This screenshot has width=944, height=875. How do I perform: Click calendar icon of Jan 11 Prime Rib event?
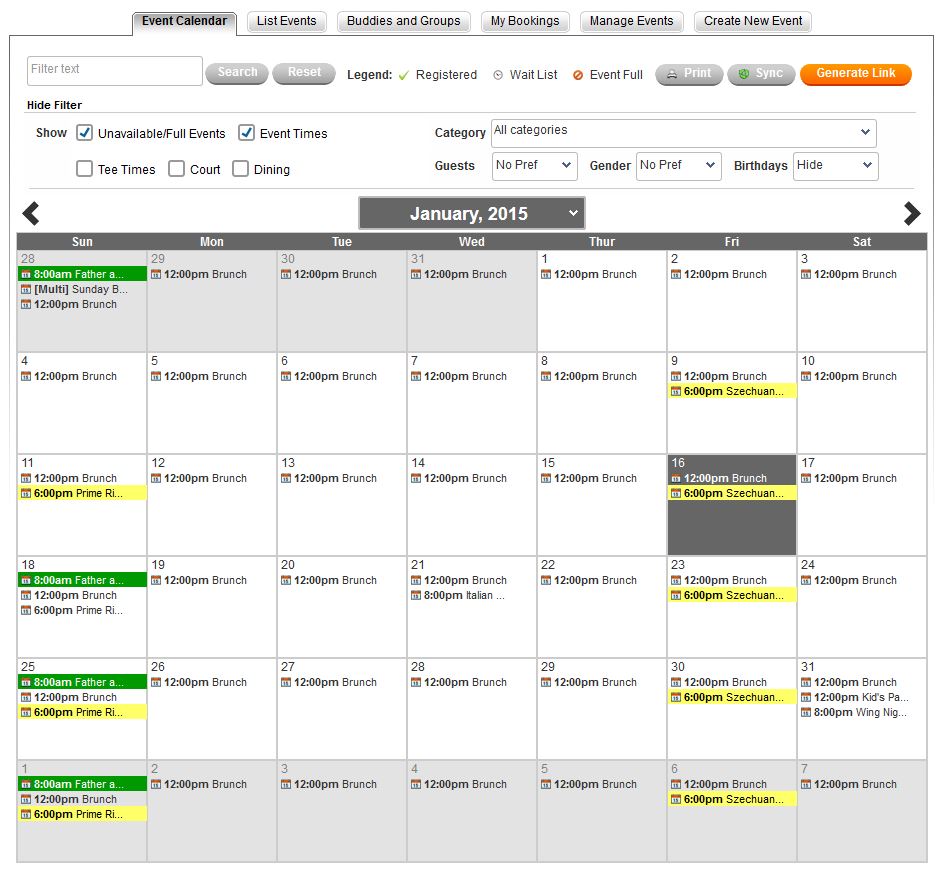[26, 494]
